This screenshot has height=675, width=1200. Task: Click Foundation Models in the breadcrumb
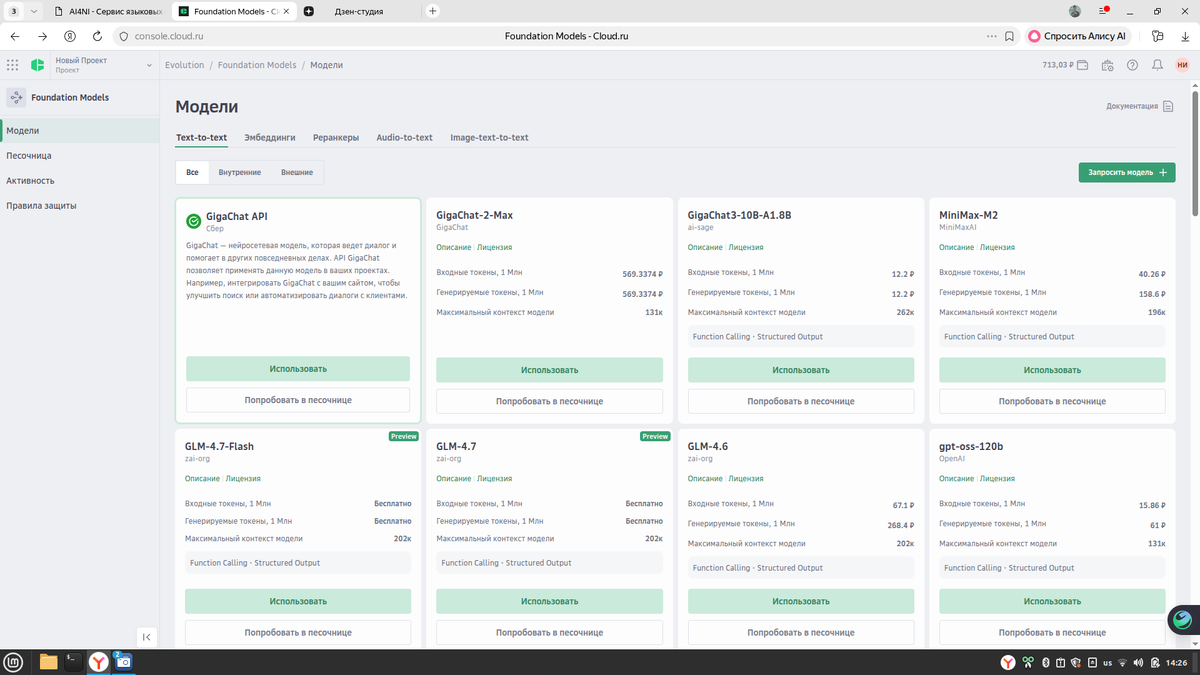point(257,65)
